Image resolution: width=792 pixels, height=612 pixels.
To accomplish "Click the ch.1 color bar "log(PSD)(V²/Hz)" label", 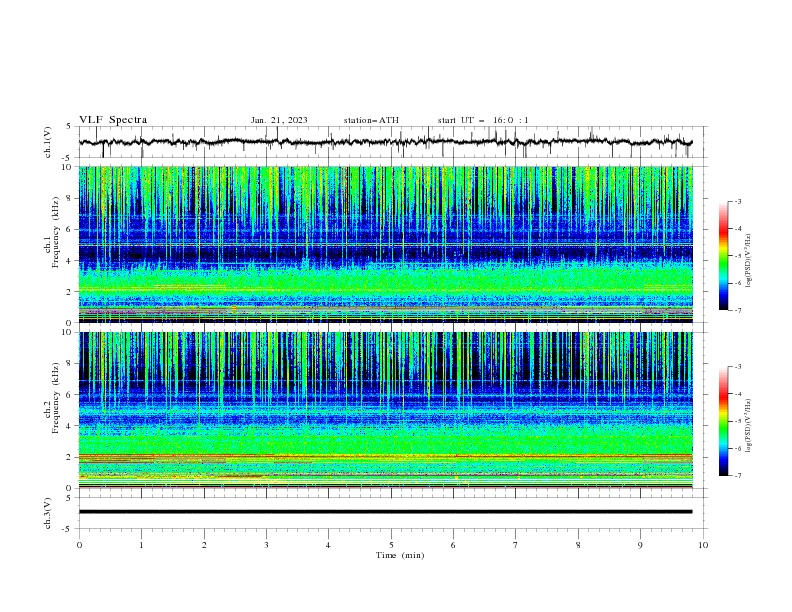I will pos(749,261).
